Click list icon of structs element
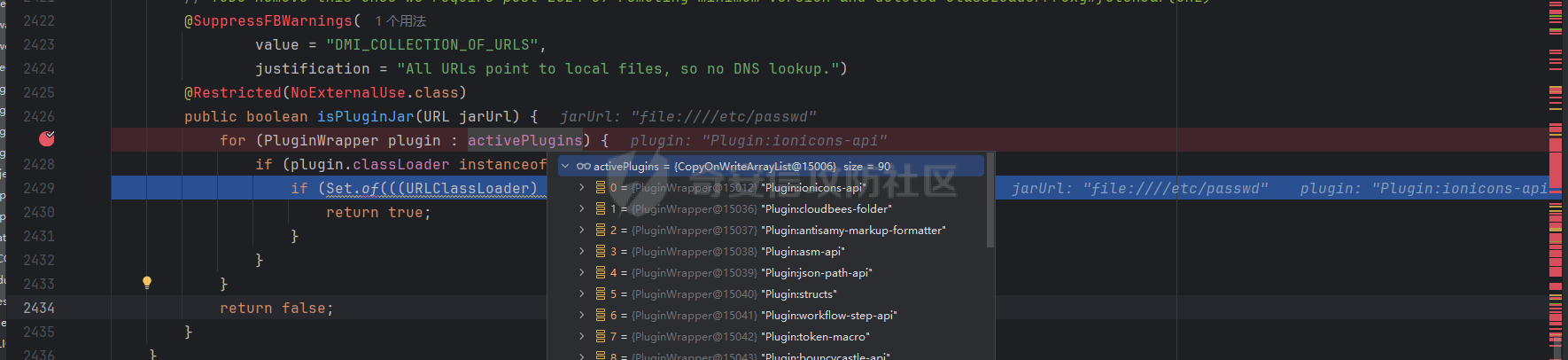Viewport: 1568px width, 360px height. point(601,294)
